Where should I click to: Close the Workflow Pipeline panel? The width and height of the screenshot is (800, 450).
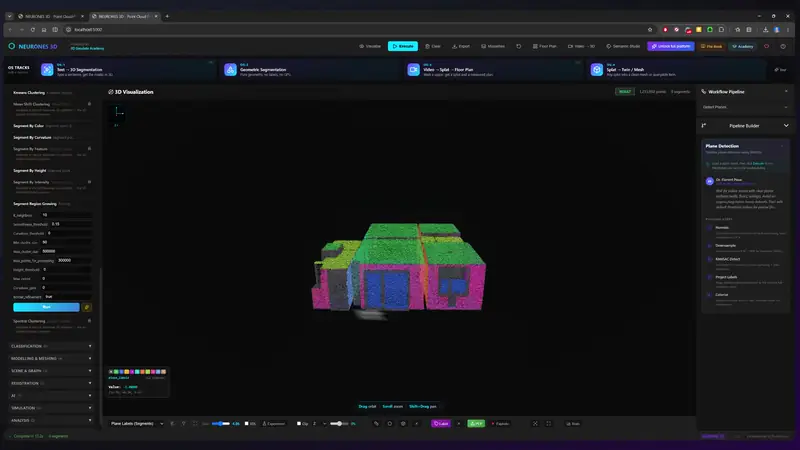(x=786, y=91)
